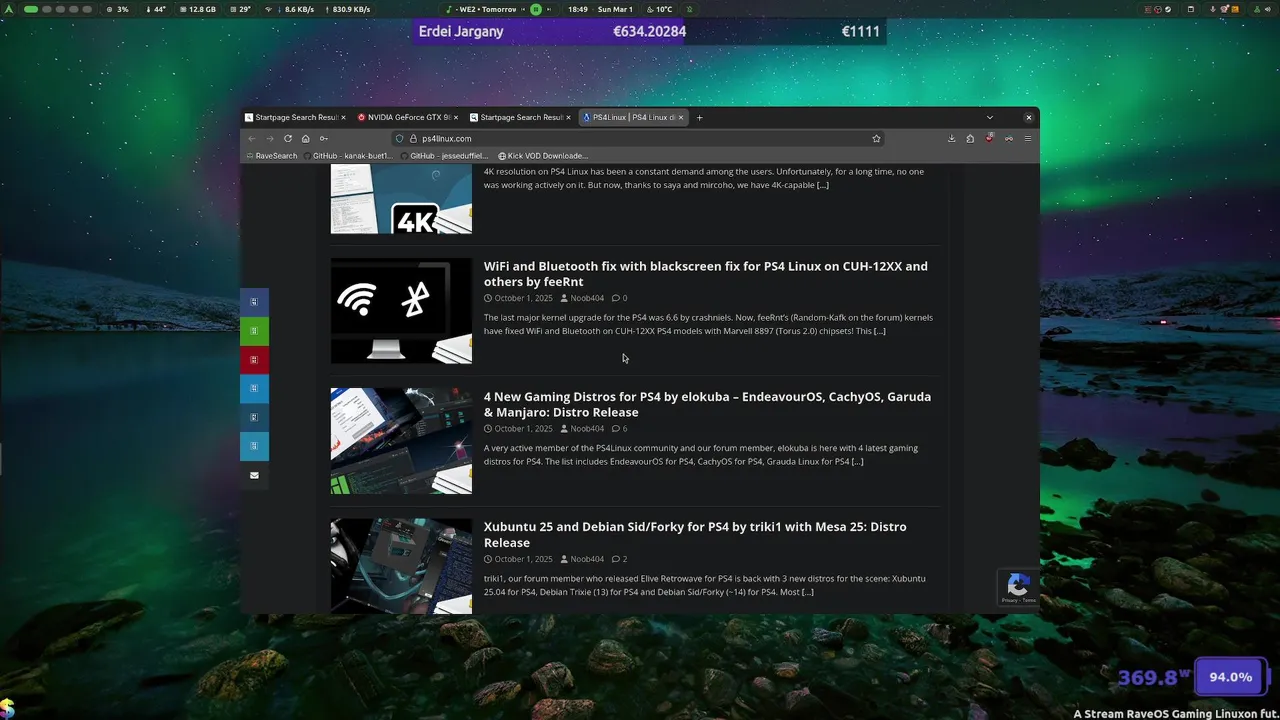The height and width of the screenshot is (720, 1280).
Task: Open the Gaming Distros thumbnail image
Action: (401, 441)
